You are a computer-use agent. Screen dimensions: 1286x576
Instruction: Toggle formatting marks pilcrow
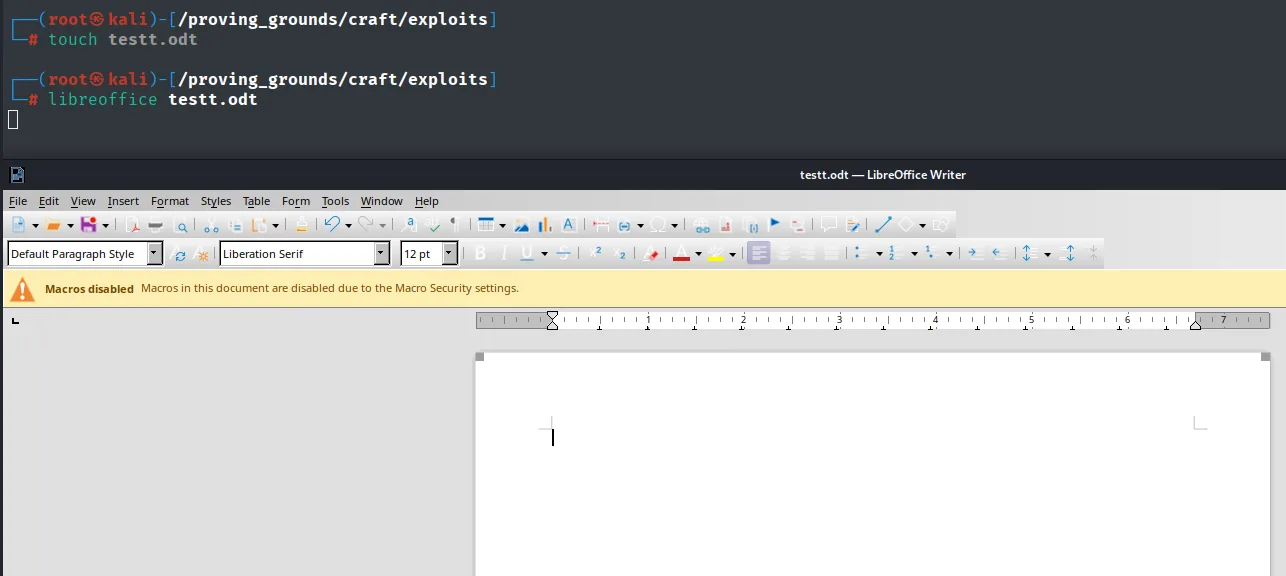point(455,225)
